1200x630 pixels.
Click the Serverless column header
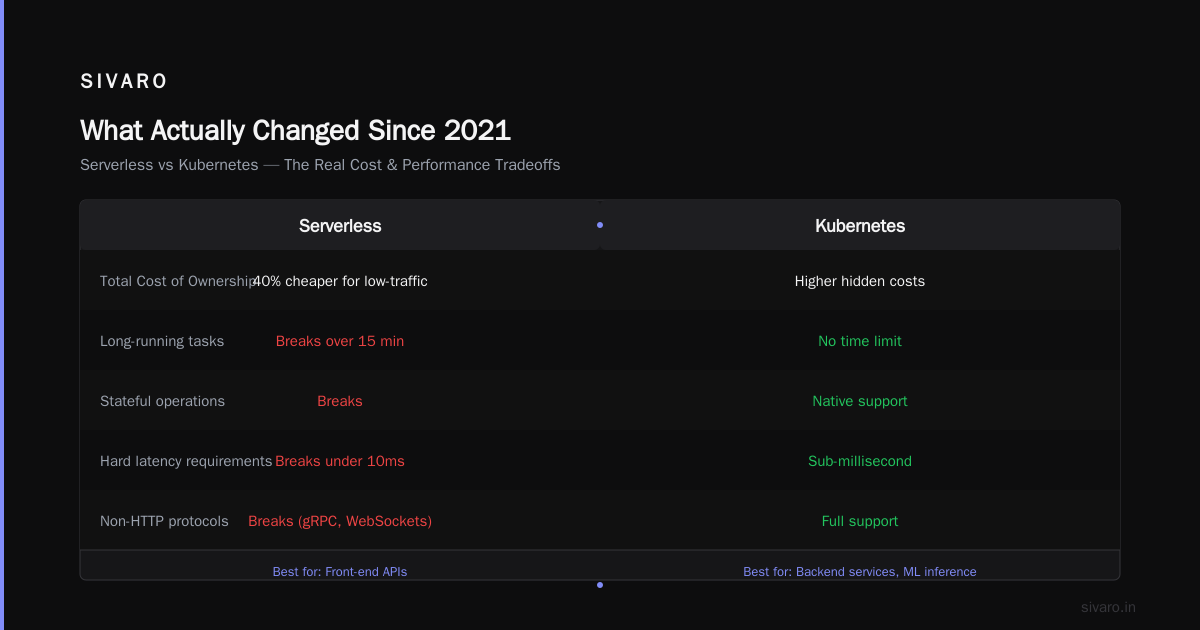tap(340, 226)
